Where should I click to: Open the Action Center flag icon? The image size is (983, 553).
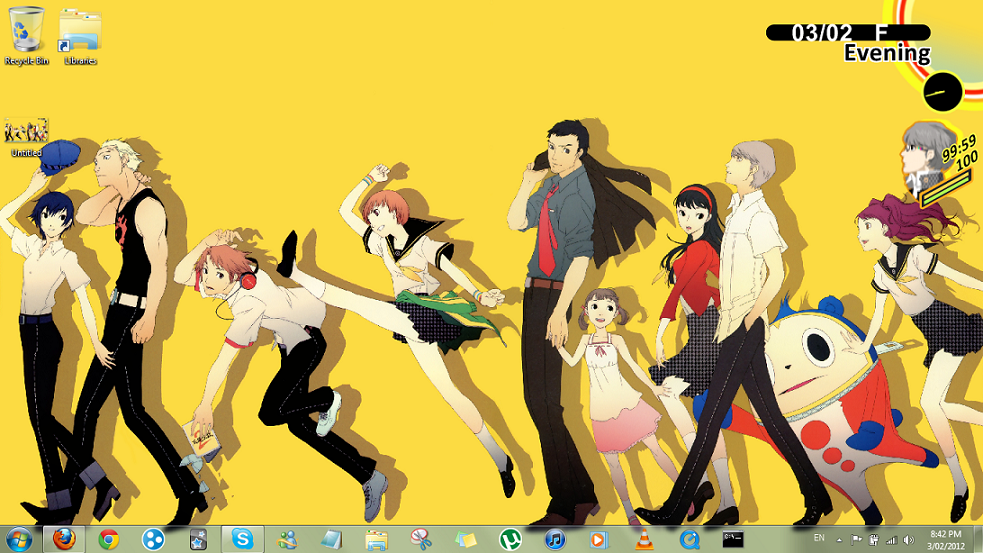[x=856, y=539]
